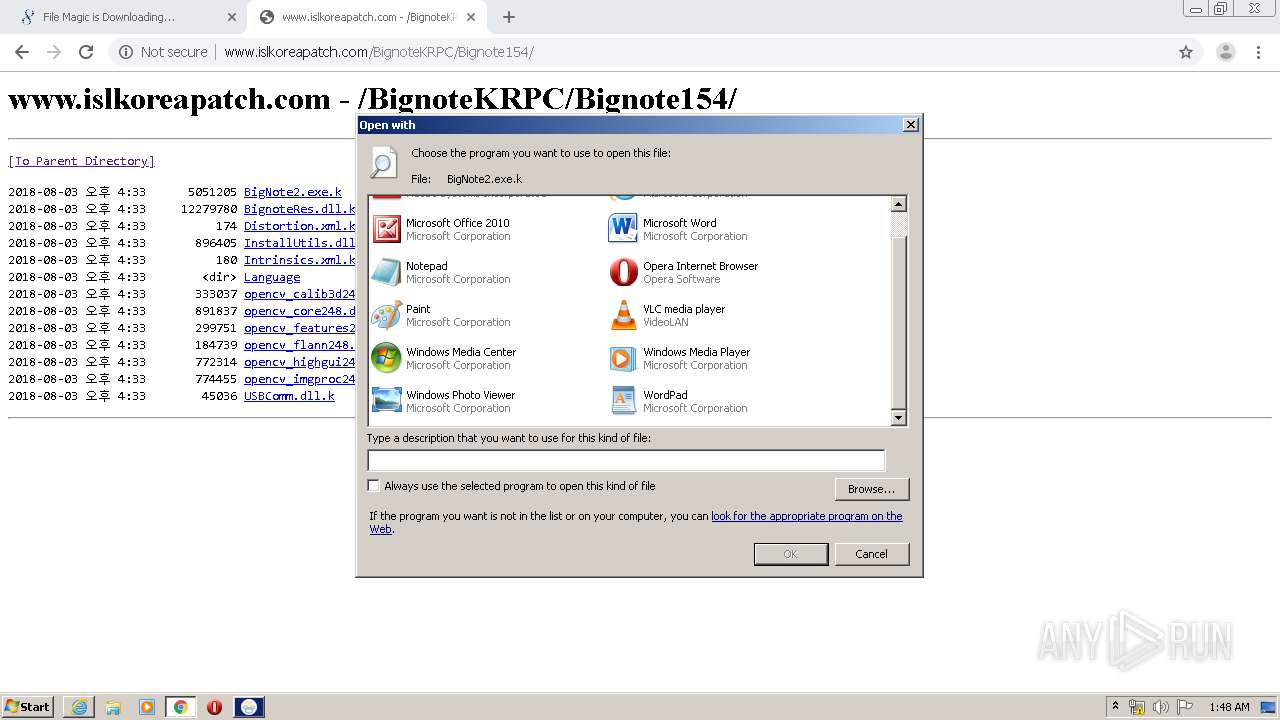
Task: Download BigNote2.exe.k file link
Action: [x=293, y=192]
